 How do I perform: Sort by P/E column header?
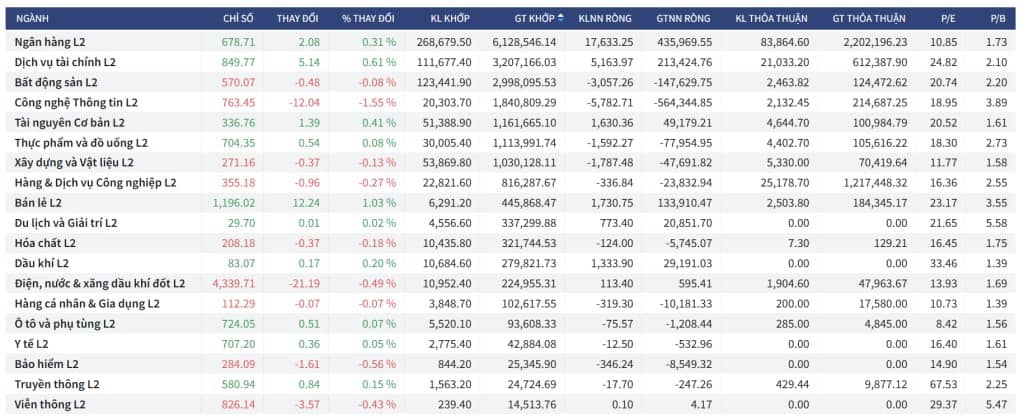point(948,18)
